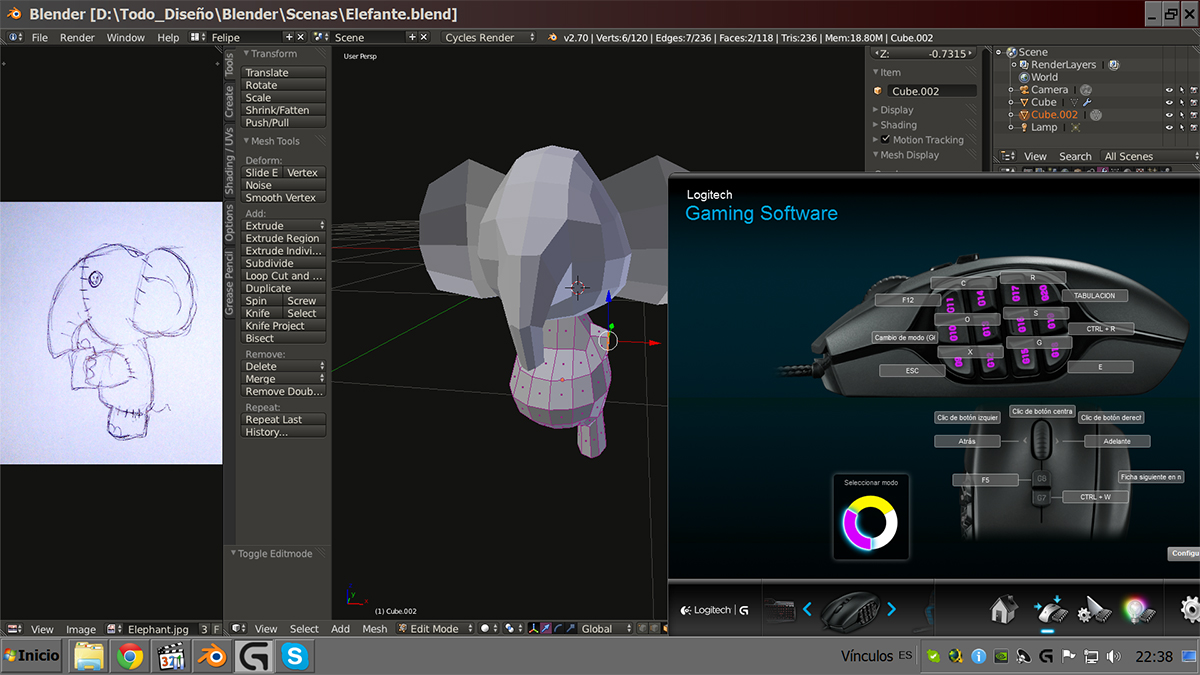
Task: Click the World icon in outliner
Action: click(x=1023, y=77)
